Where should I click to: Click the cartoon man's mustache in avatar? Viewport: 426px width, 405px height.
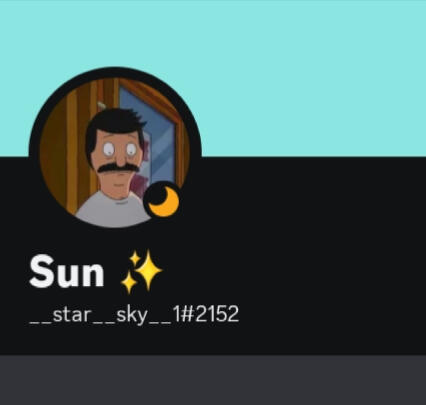[x=118, y=168]
